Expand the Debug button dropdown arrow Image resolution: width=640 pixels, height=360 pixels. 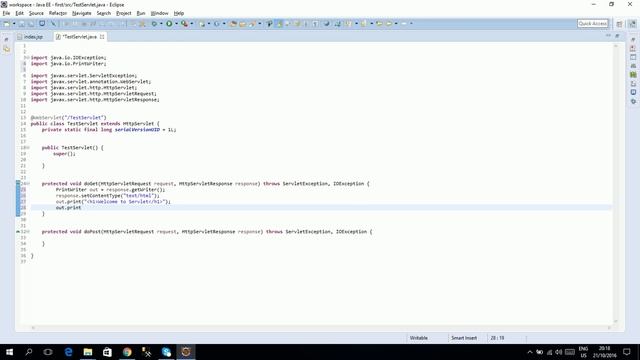pos(161,24)
